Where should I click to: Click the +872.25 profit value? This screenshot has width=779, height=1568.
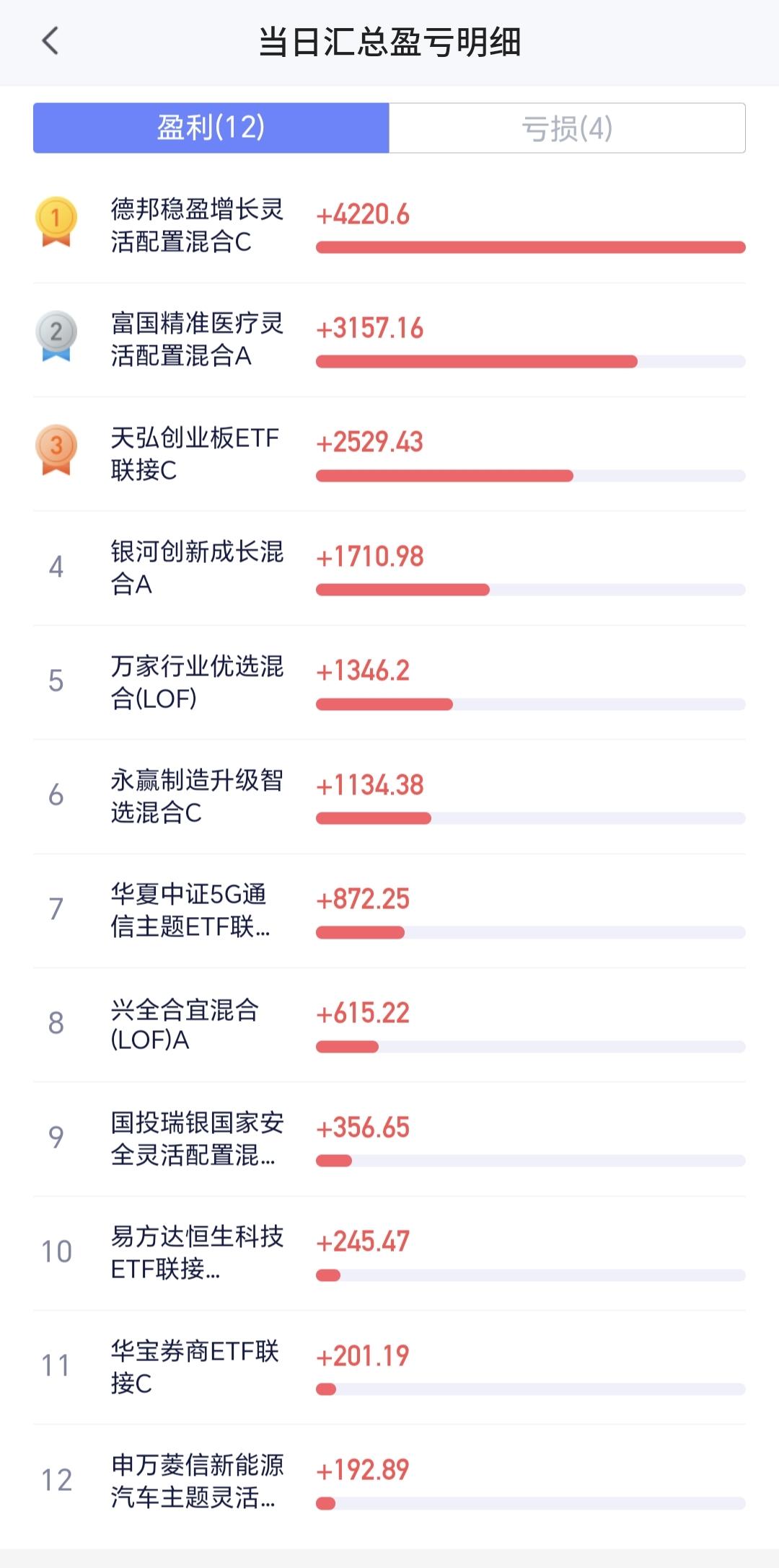click(363, 899)
